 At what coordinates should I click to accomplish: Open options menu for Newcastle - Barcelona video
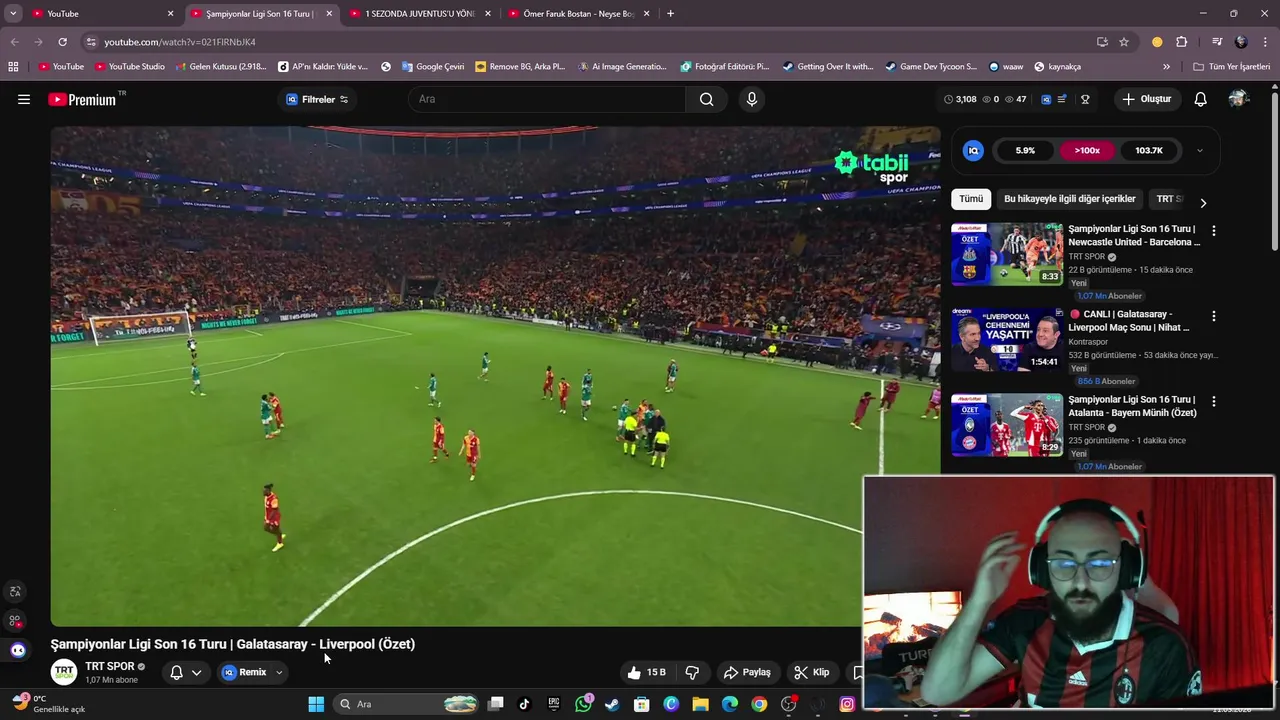[1214, 230]
